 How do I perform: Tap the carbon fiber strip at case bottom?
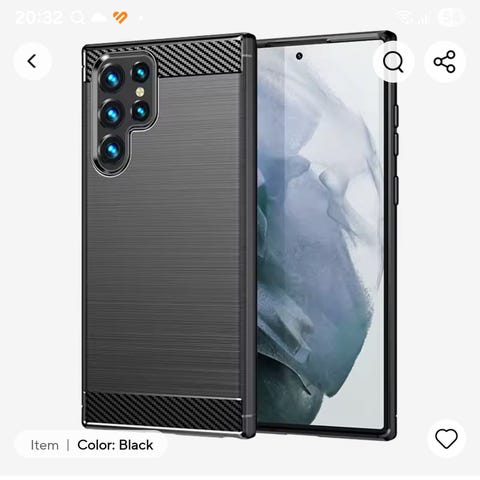tap(163, 412)
